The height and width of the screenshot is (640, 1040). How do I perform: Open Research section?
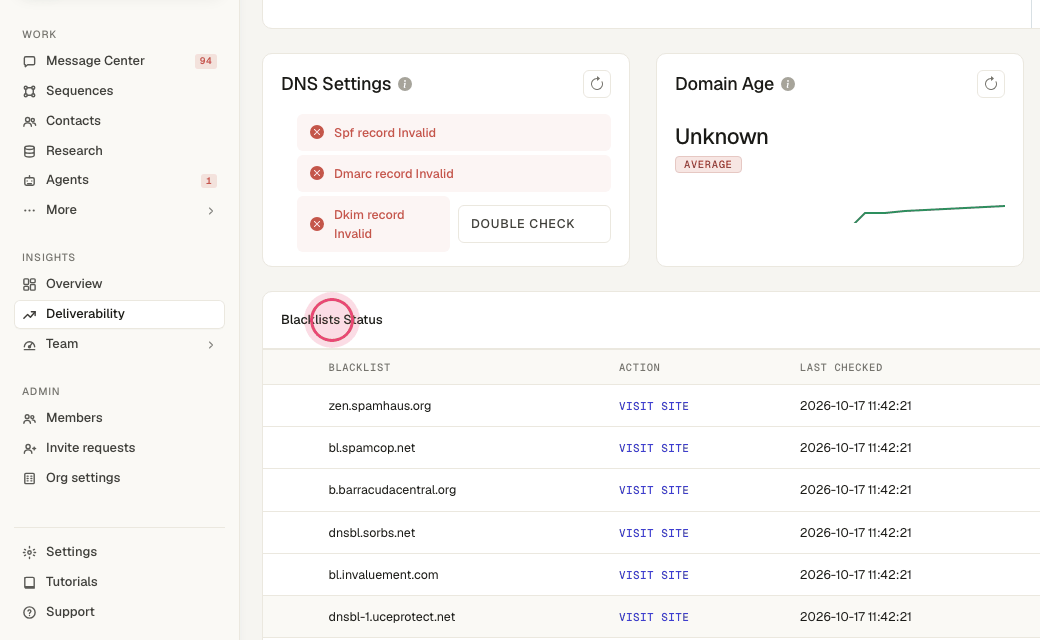119,151
